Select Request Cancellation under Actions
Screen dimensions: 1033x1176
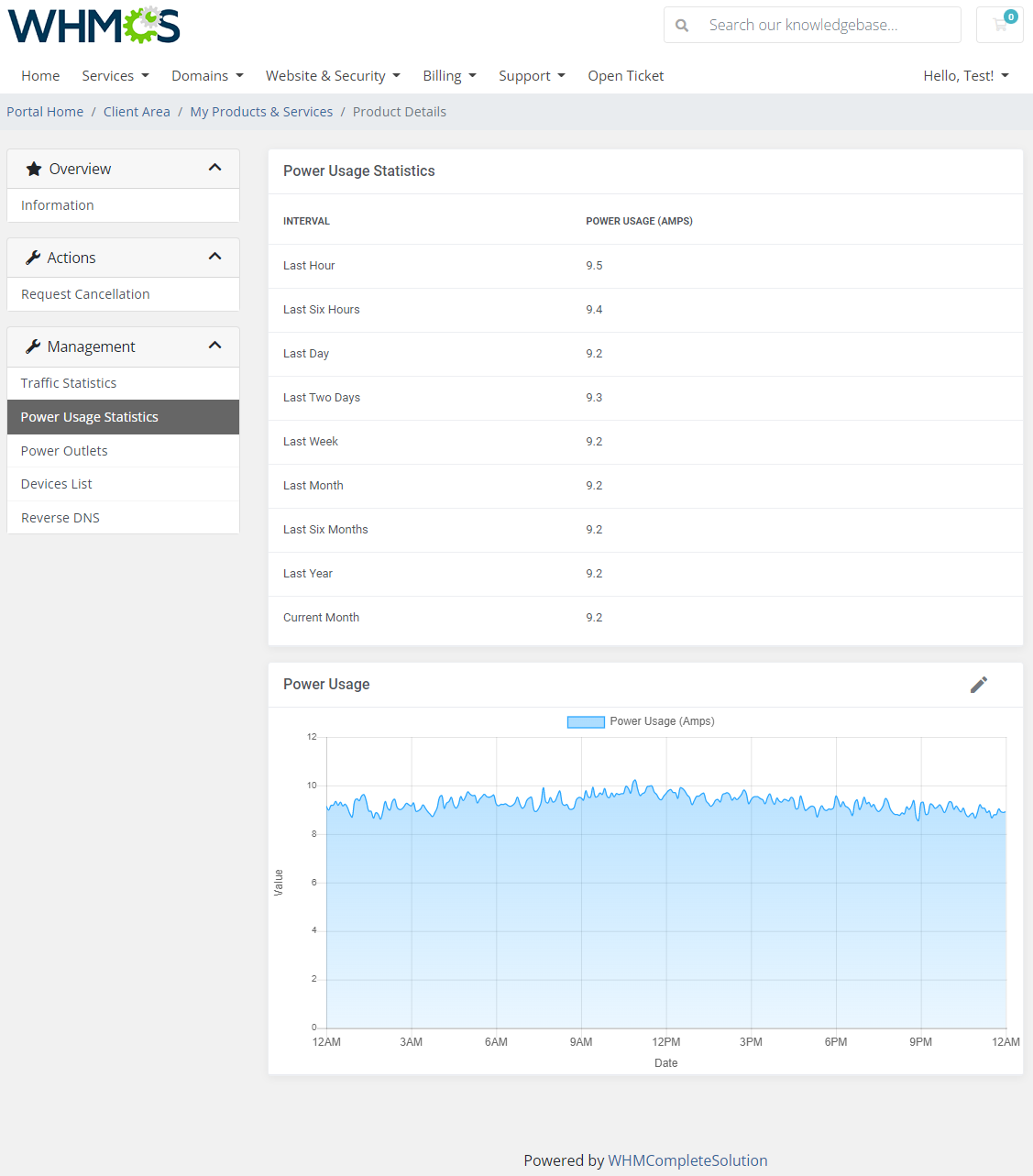pyautogui.click(x=84, y=293)
